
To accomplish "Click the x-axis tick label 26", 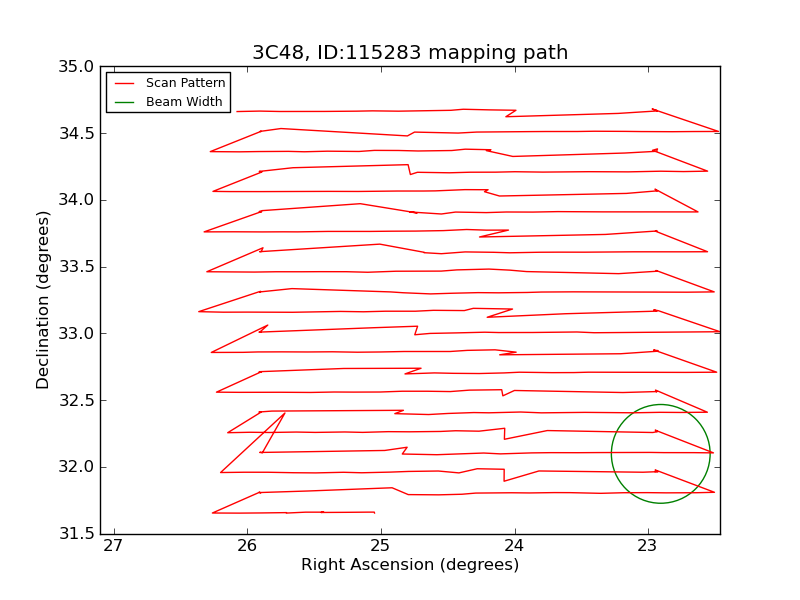I will pyautogui.click(x=247, y=546).
